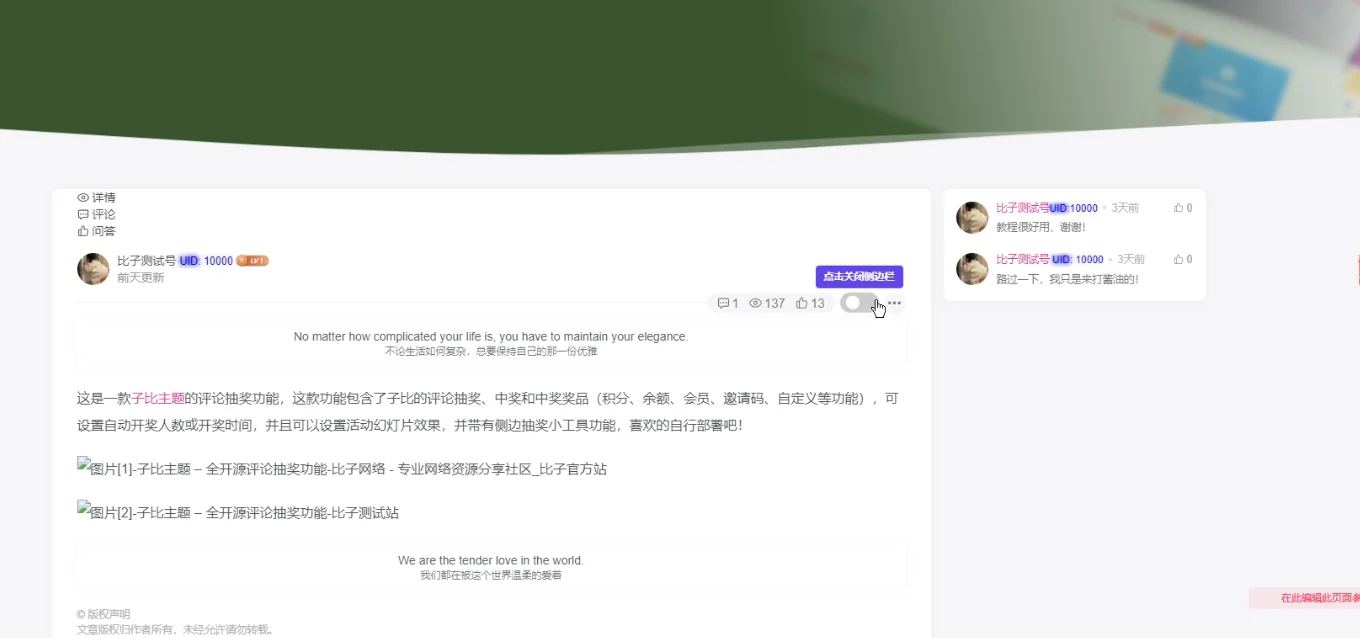The width and height of the screenshot is (1360, 638).
Task: Open the three-dot more options menu
Action: click(x=894, y=303)
